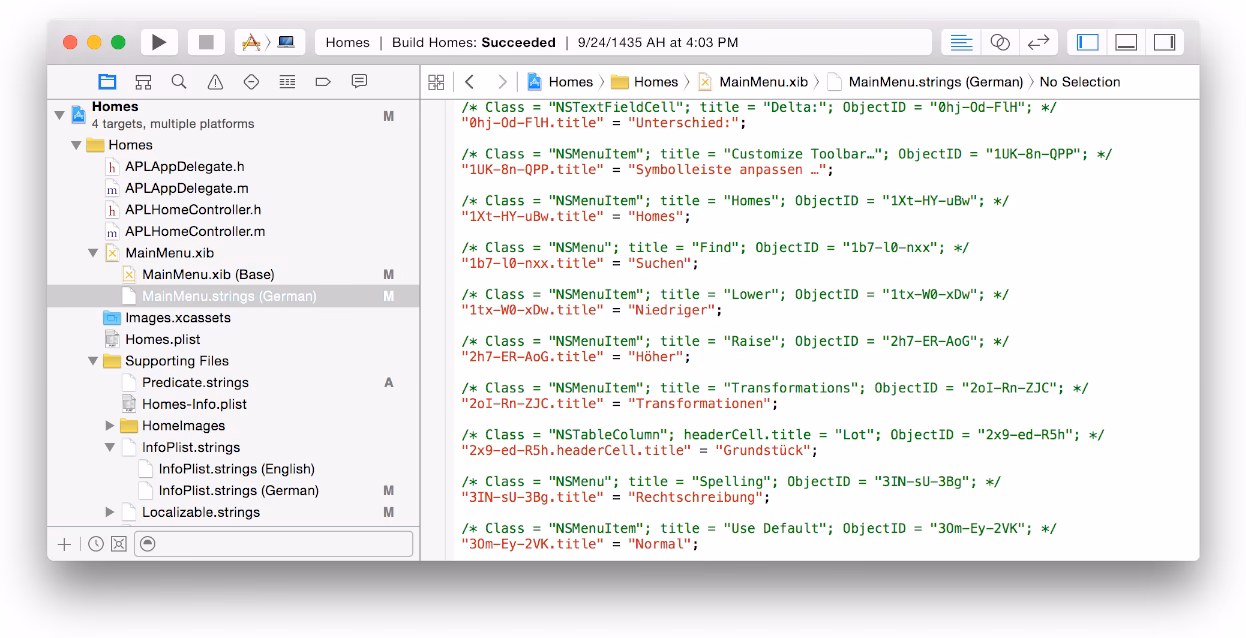Open the Issue navigator warning triangle
1246x638 pixels.
click(215, 82)
